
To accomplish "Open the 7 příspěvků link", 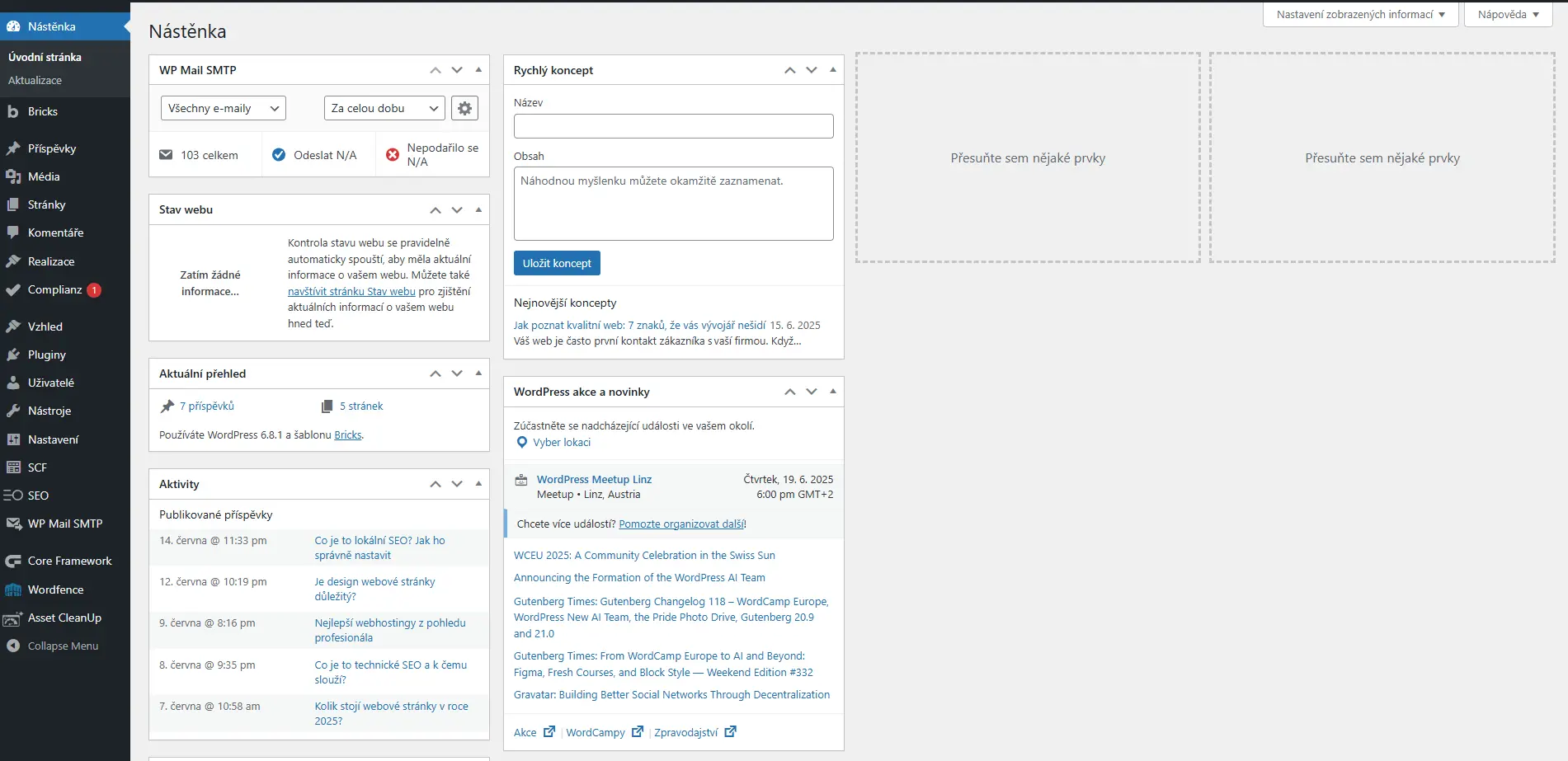I will click(x=207, y=406).
